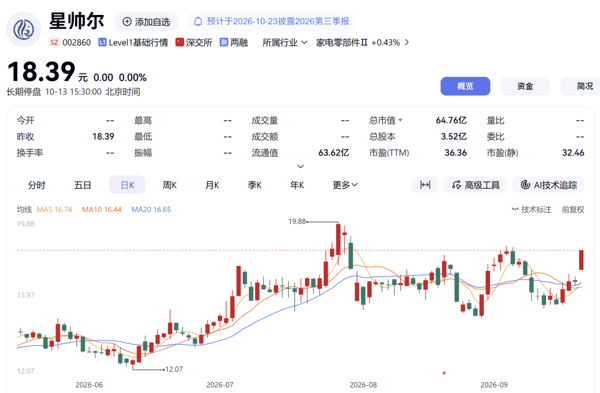The height and width of the screenshot is (393, 600).
Task: Open 高级工具 advanced tools
Action: pyautogui.click(x=475, y=185)
